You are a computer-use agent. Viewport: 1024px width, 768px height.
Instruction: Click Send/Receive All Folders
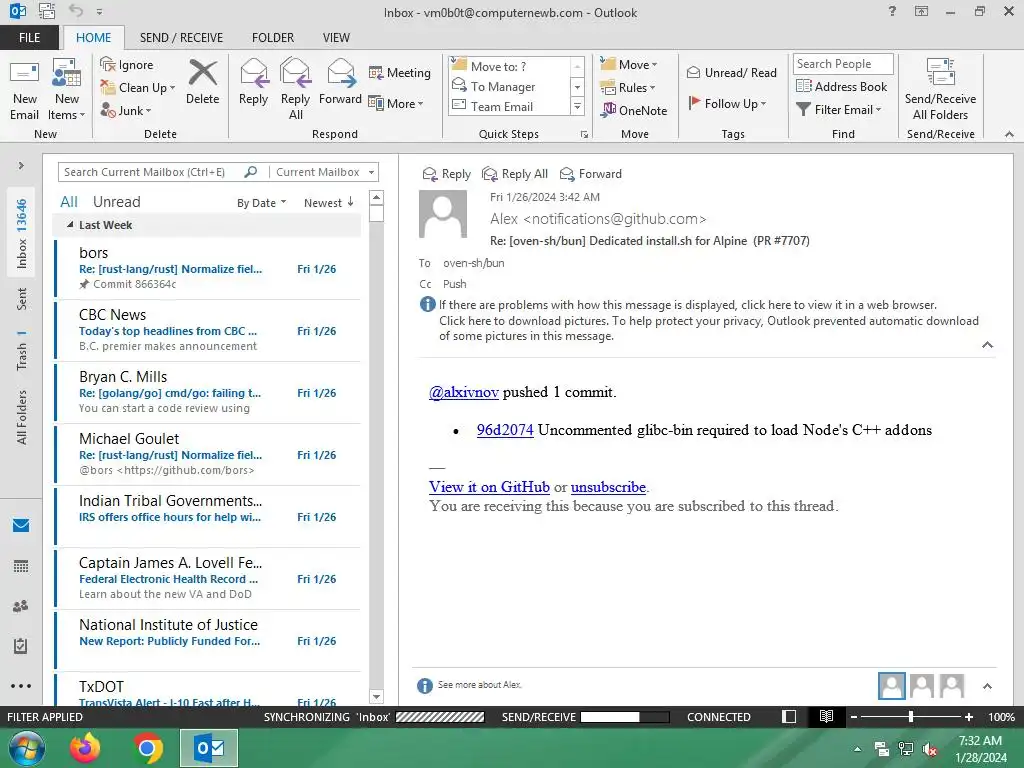(940, 91)
